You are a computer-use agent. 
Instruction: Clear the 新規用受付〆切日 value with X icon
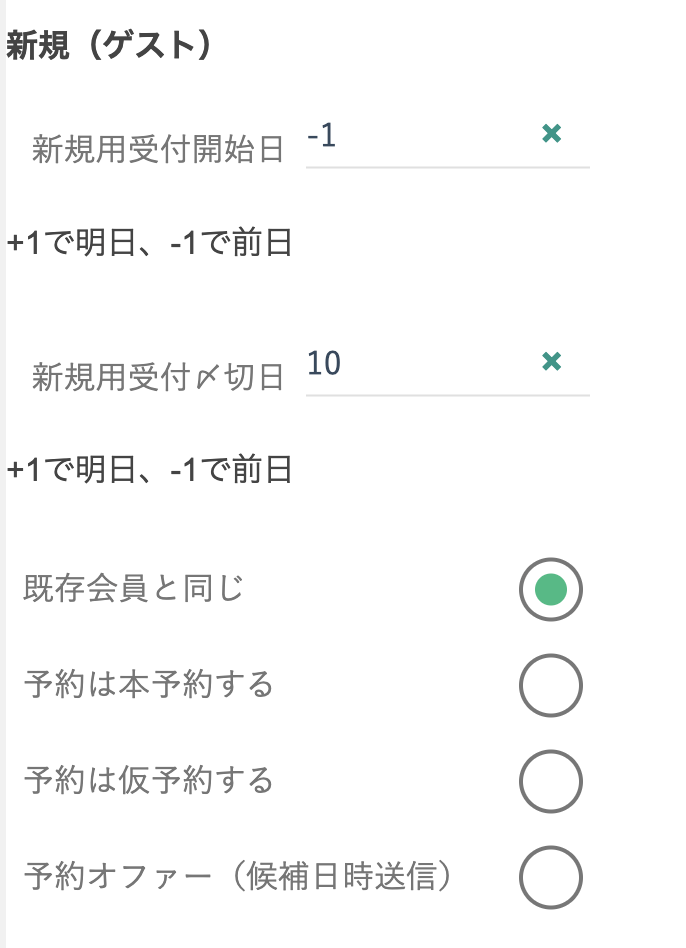550,361
